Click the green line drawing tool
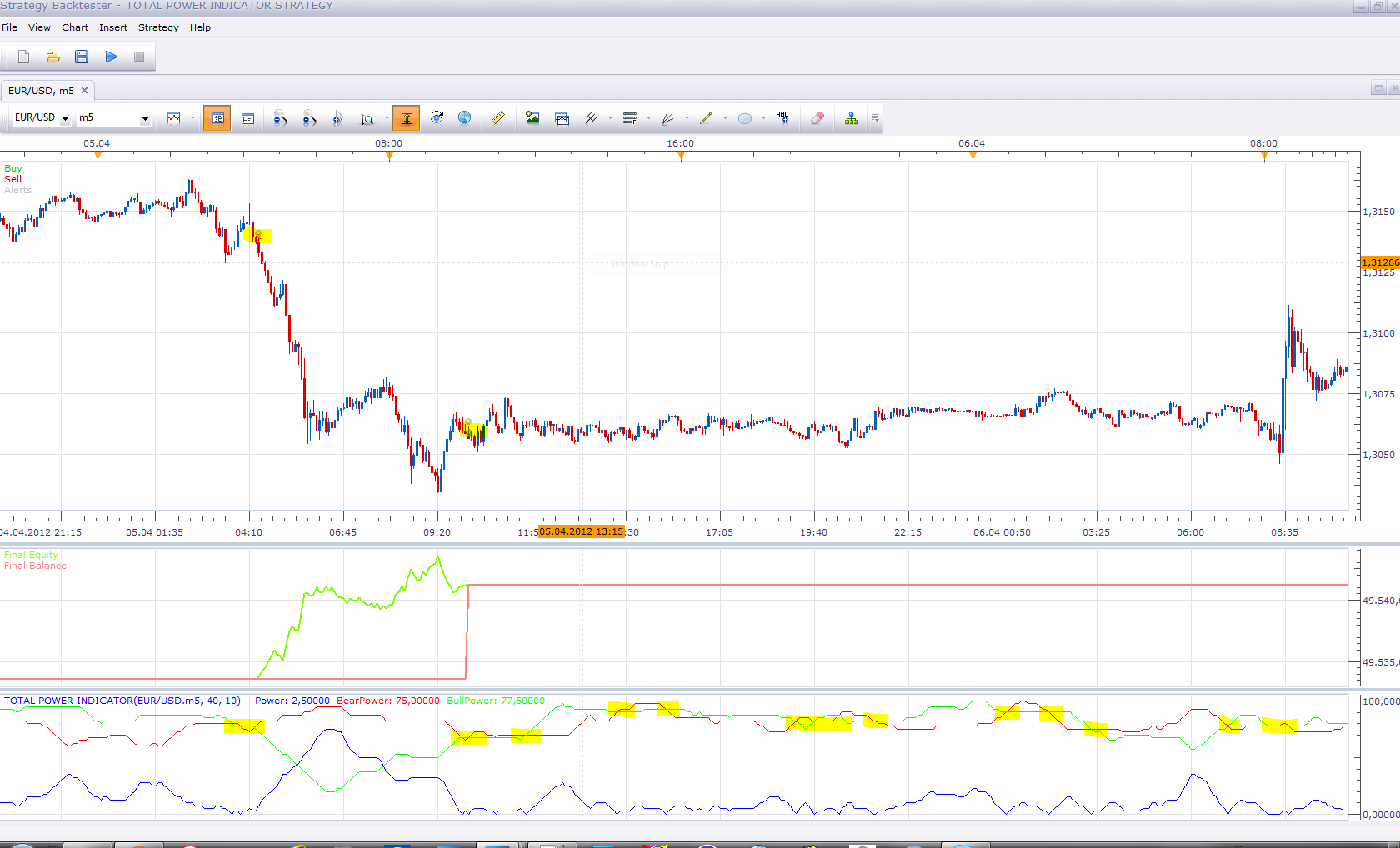 [x=706, y=118]
